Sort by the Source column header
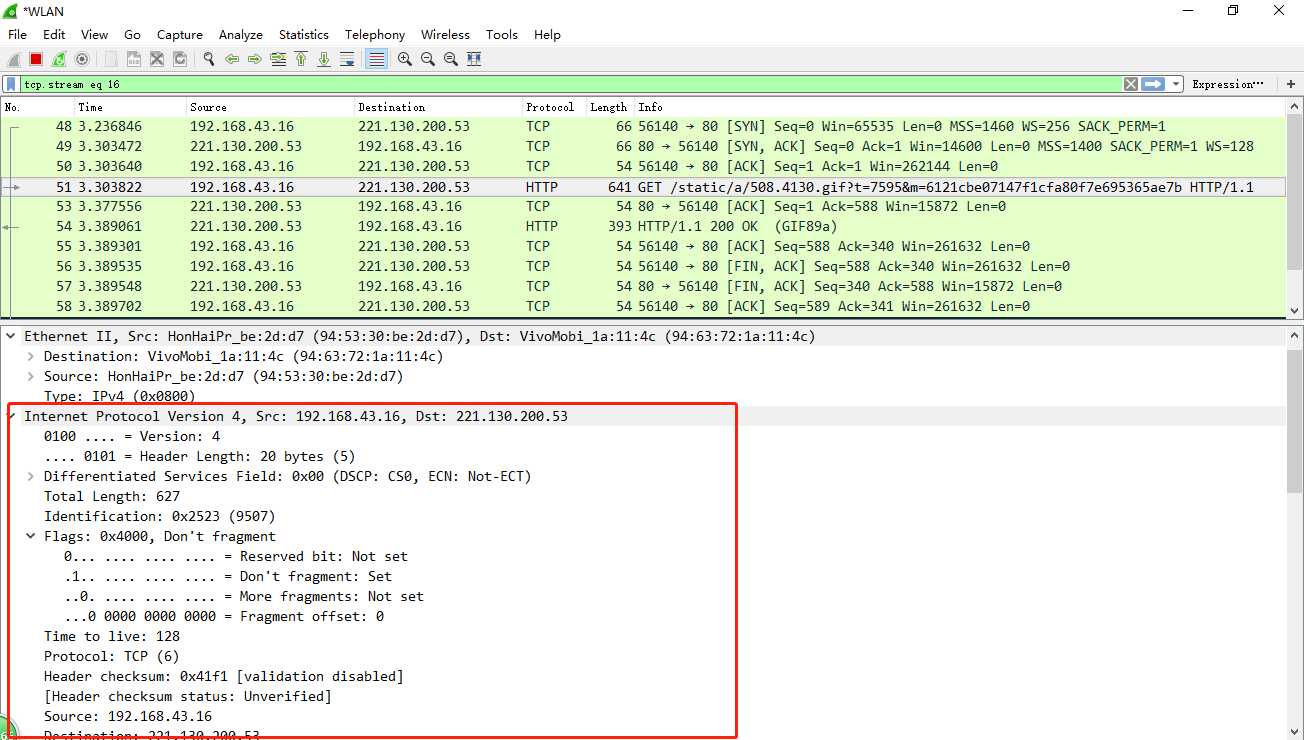 pyautogui.click(x=271, y=107)
